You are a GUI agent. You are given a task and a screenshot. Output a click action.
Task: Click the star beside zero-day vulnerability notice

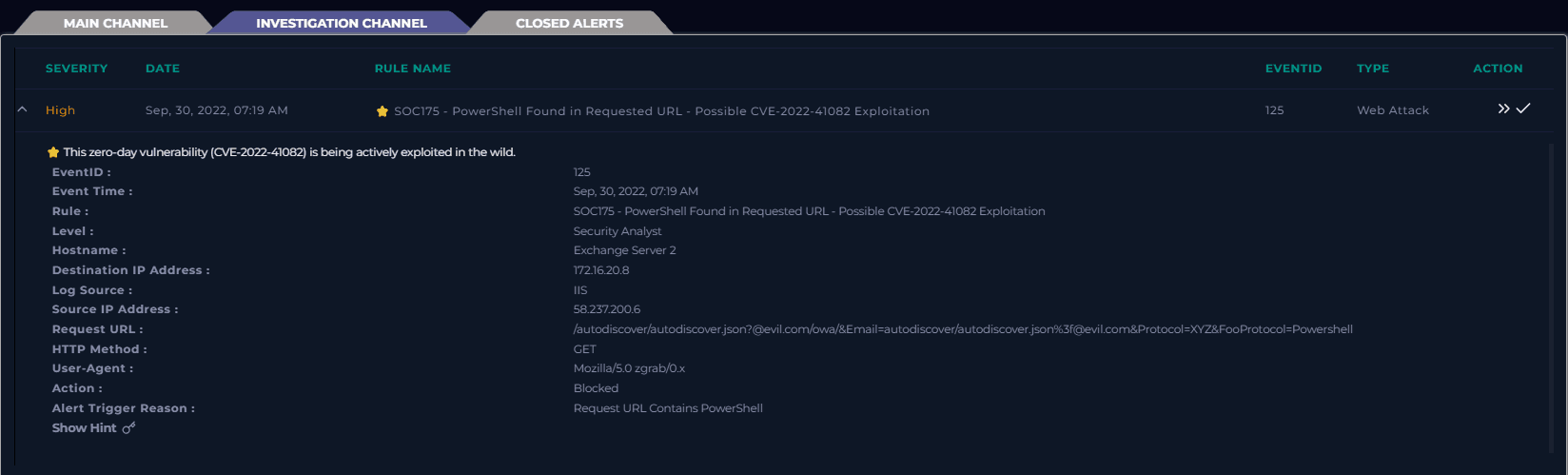pyautogui.click(x=53, y=152)
